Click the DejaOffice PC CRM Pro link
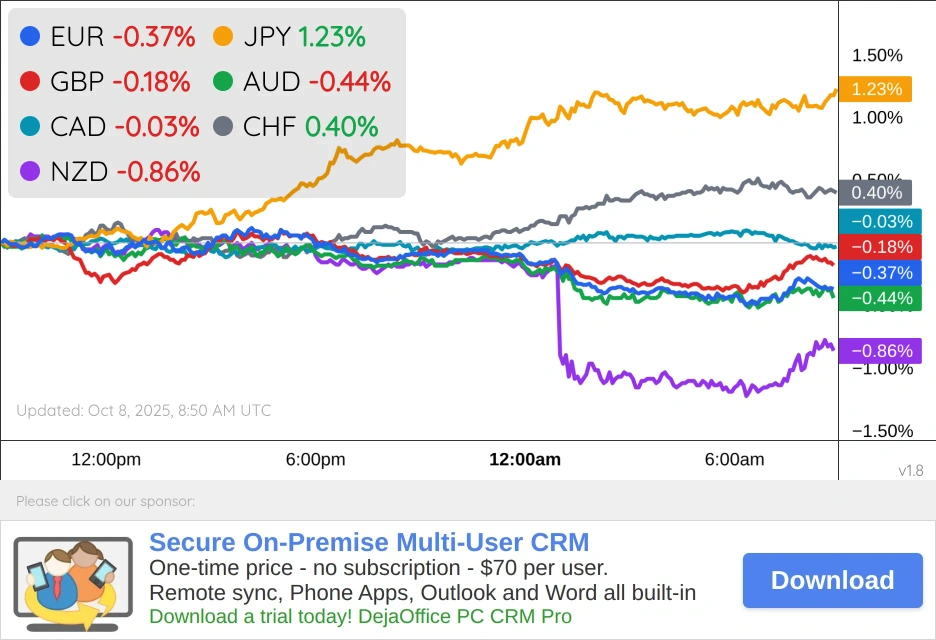This screenshot has width=936, height=640. [360, 616]
